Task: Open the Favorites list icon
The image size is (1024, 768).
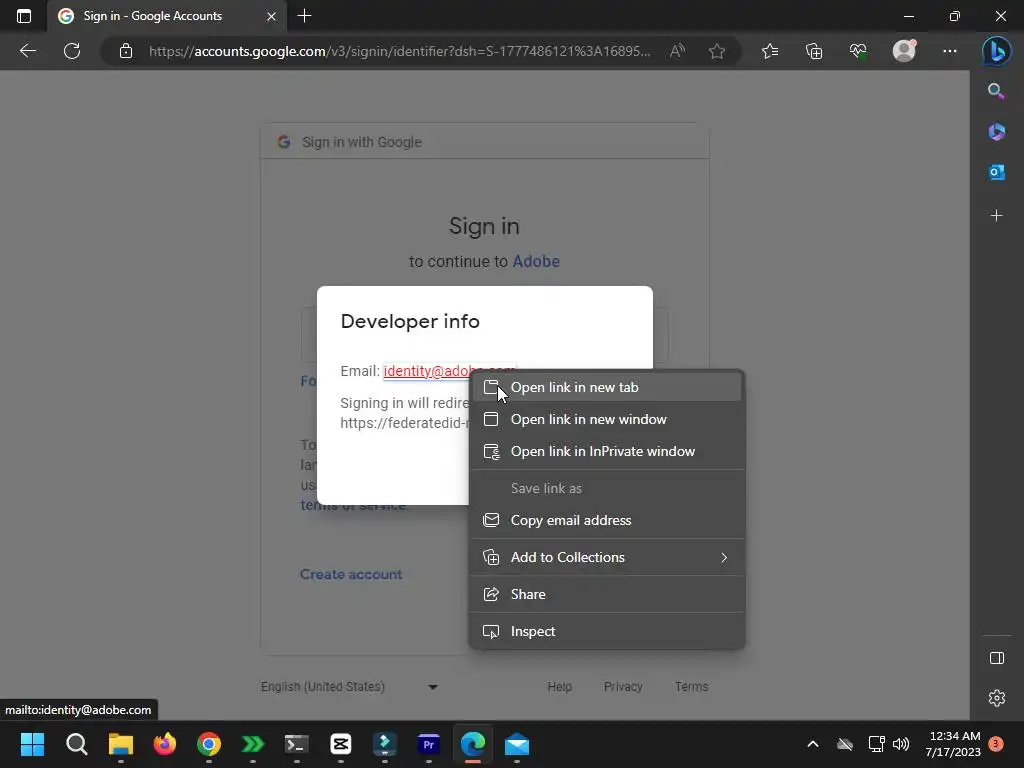Action: click(x=770, y=51)
